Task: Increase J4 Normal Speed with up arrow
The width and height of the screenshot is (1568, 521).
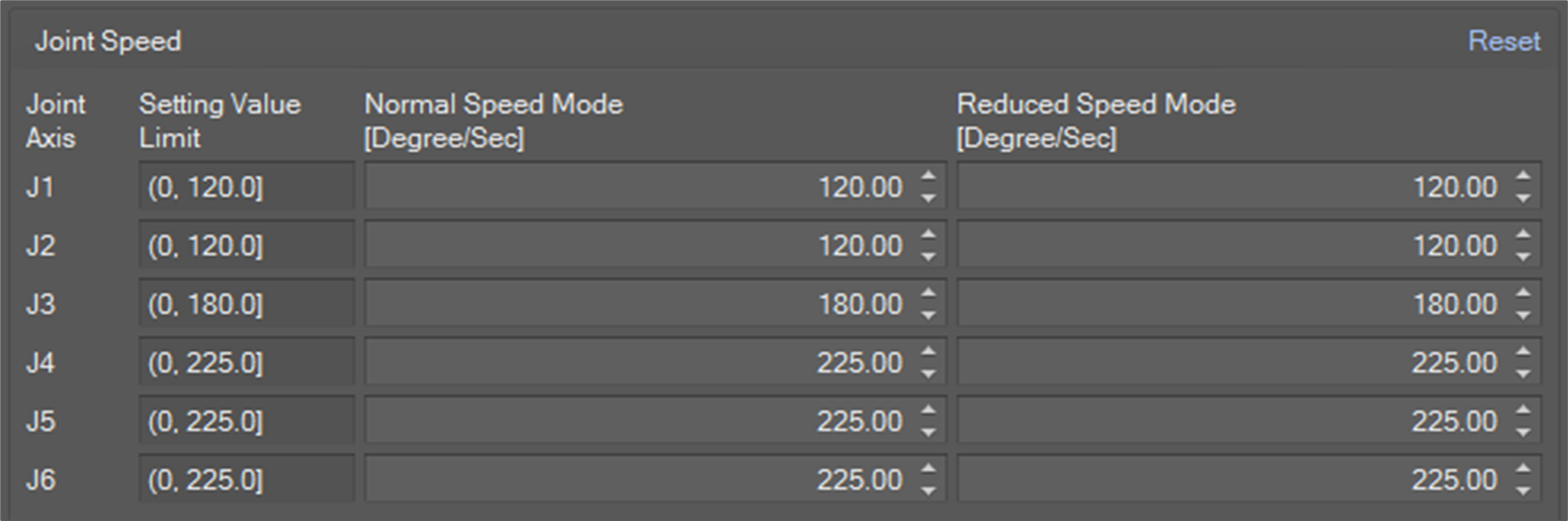Action: click(928, 352)
